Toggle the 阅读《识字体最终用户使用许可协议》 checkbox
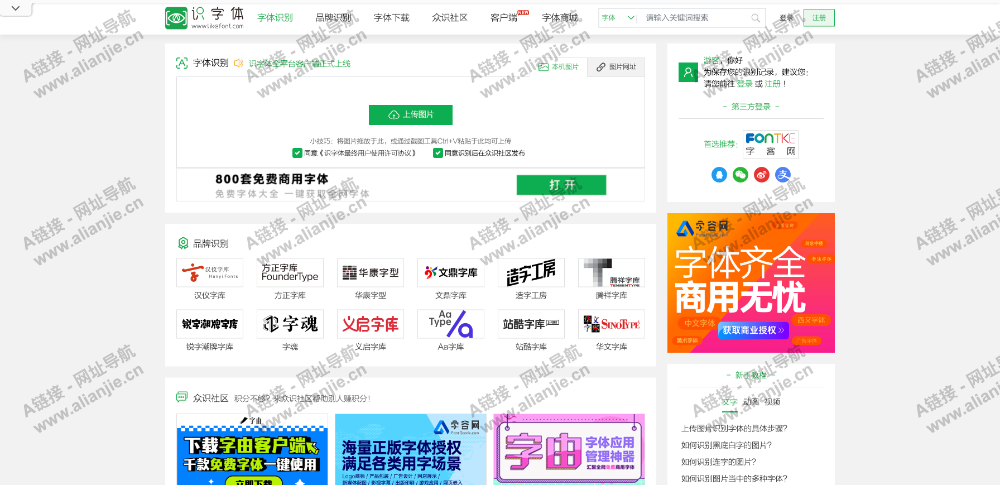This screenshot has height=485, width=1000. click(297, 153)
